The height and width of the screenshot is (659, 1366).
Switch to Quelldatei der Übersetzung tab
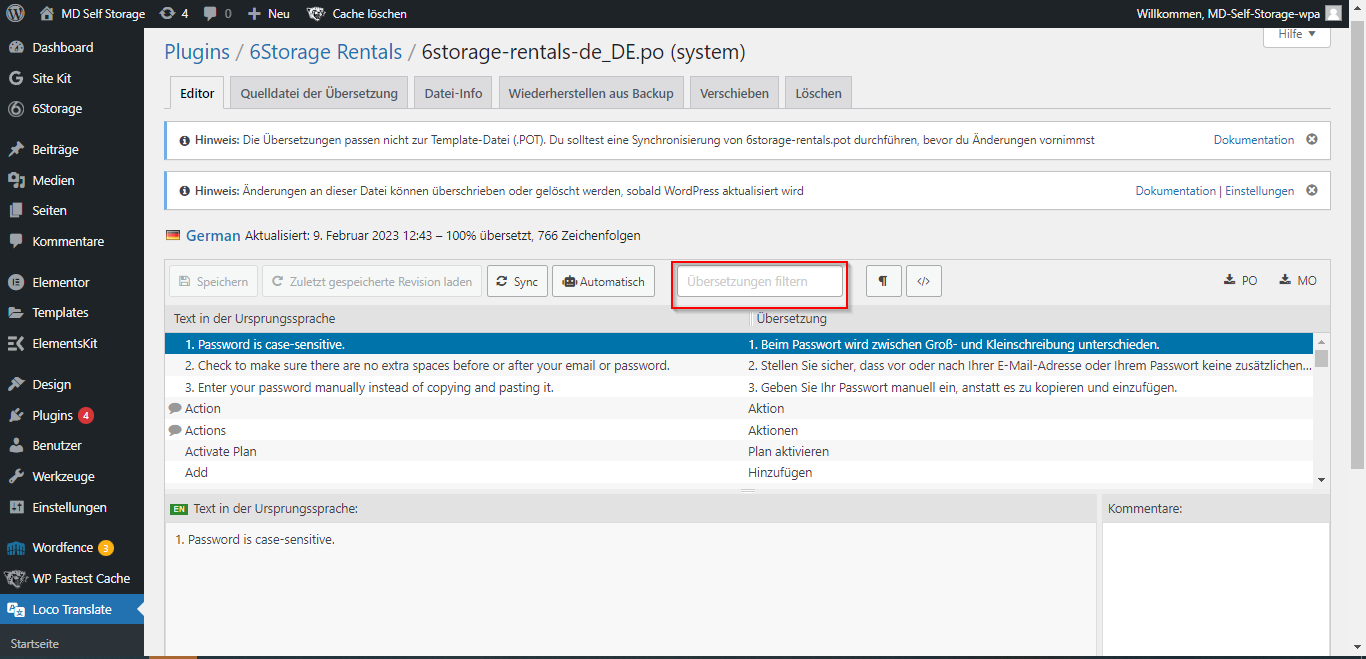click(319, 93)
